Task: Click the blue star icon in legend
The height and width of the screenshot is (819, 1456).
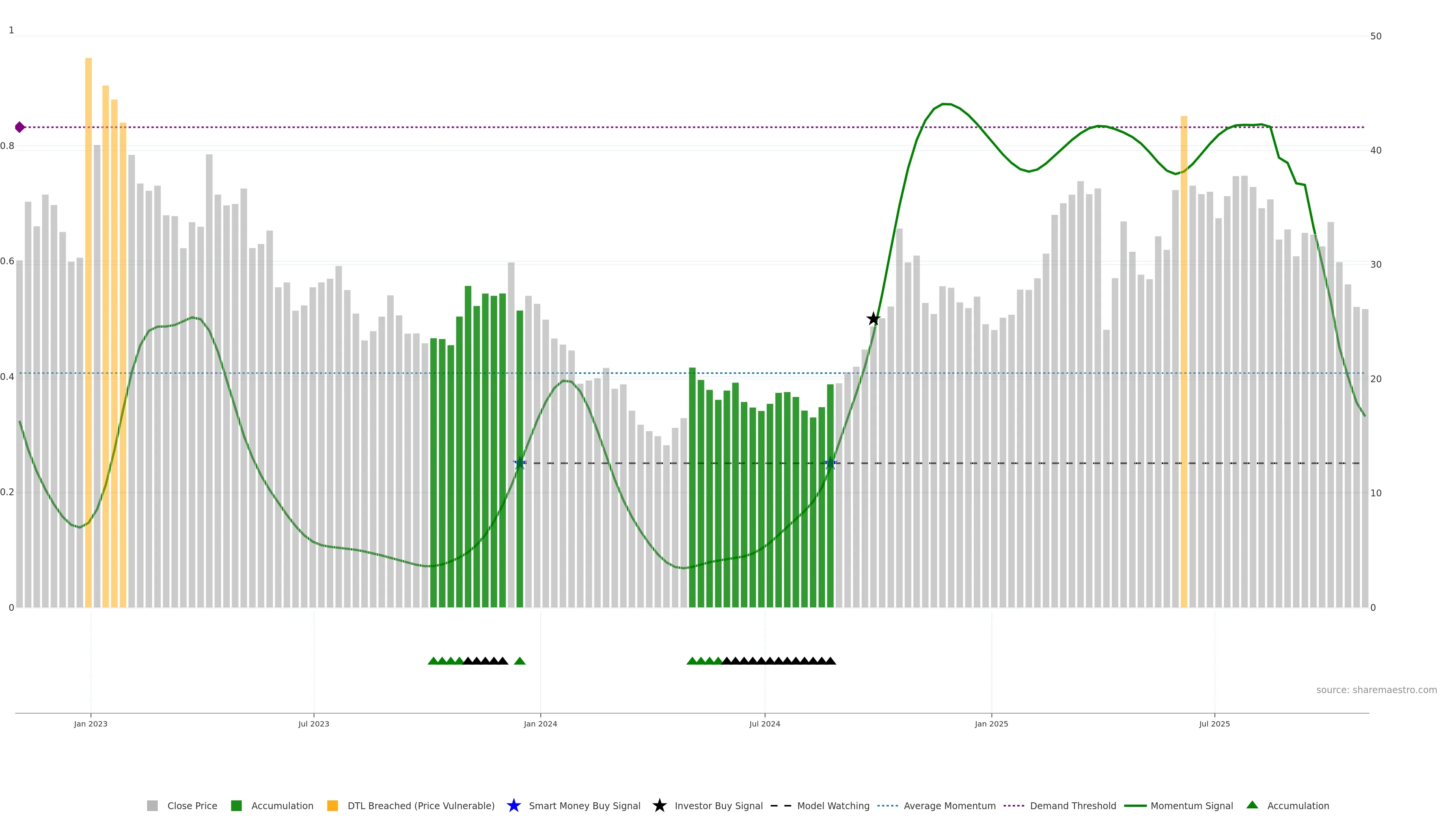Action: [513, 805]
